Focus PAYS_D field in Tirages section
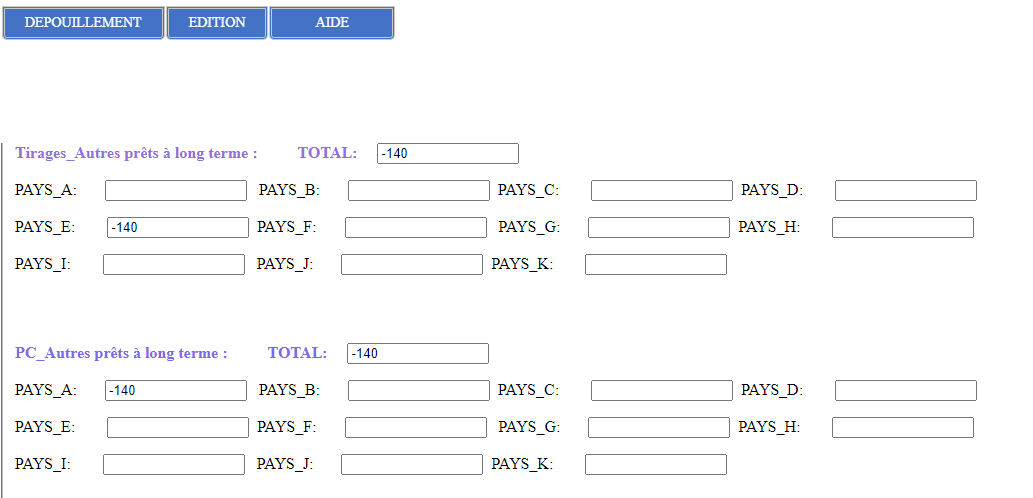Viewport: 1033px width, 498px height. (906, 191)
